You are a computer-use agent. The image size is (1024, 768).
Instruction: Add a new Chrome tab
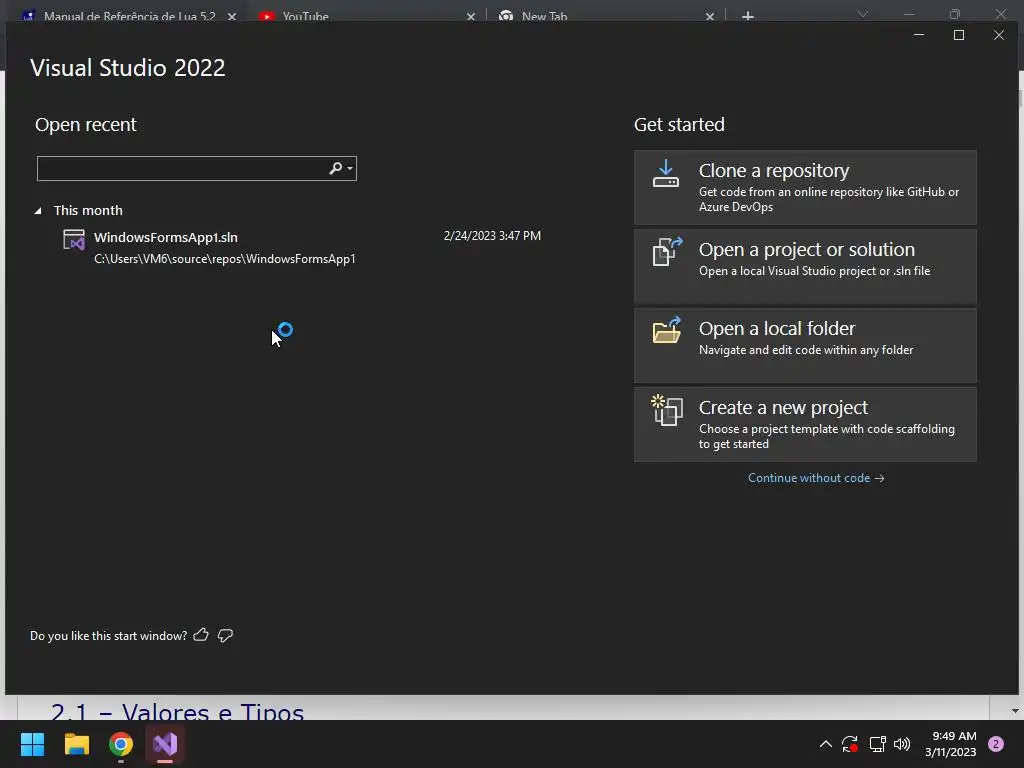pyautogui.click(x=748, y=16)
